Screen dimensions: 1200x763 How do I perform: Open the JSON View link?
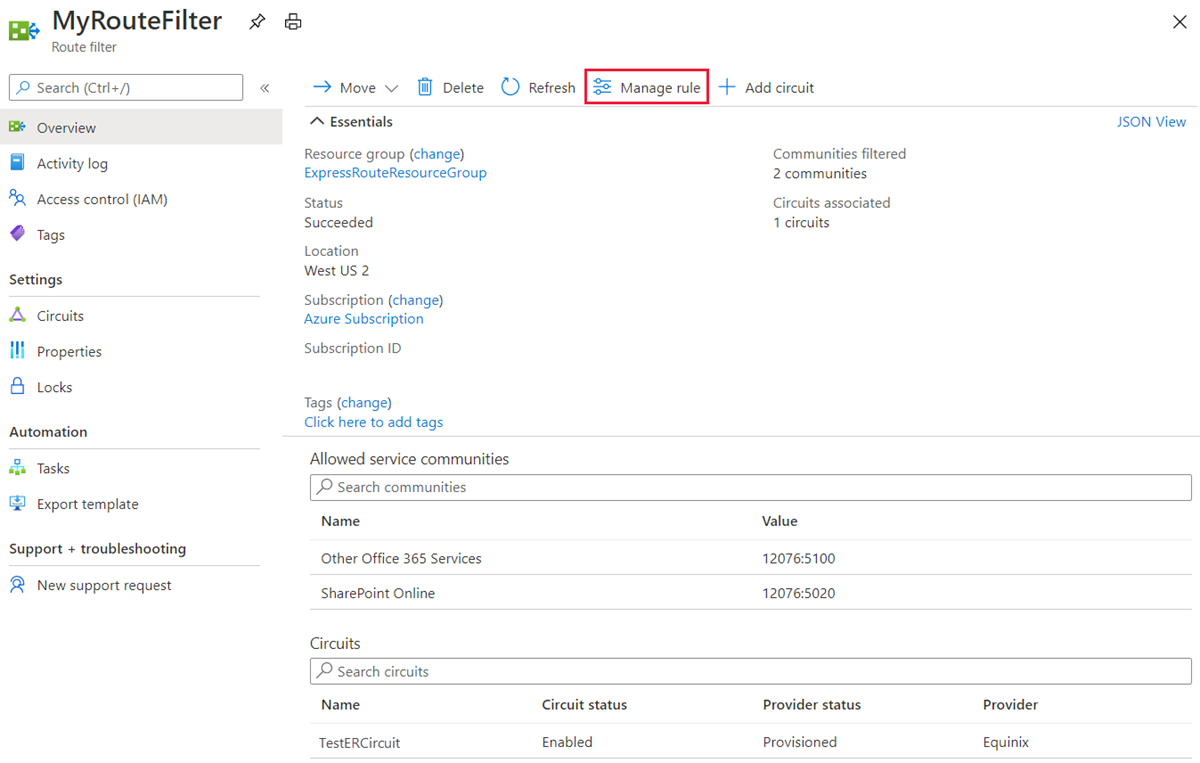(1151, 122)
